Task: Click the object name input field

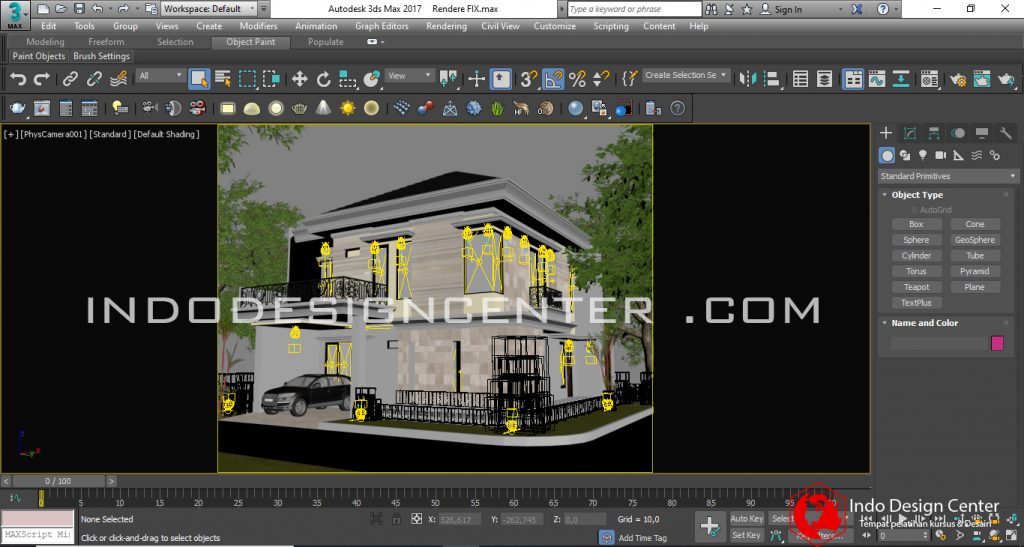Action: (x=939, y=343)
